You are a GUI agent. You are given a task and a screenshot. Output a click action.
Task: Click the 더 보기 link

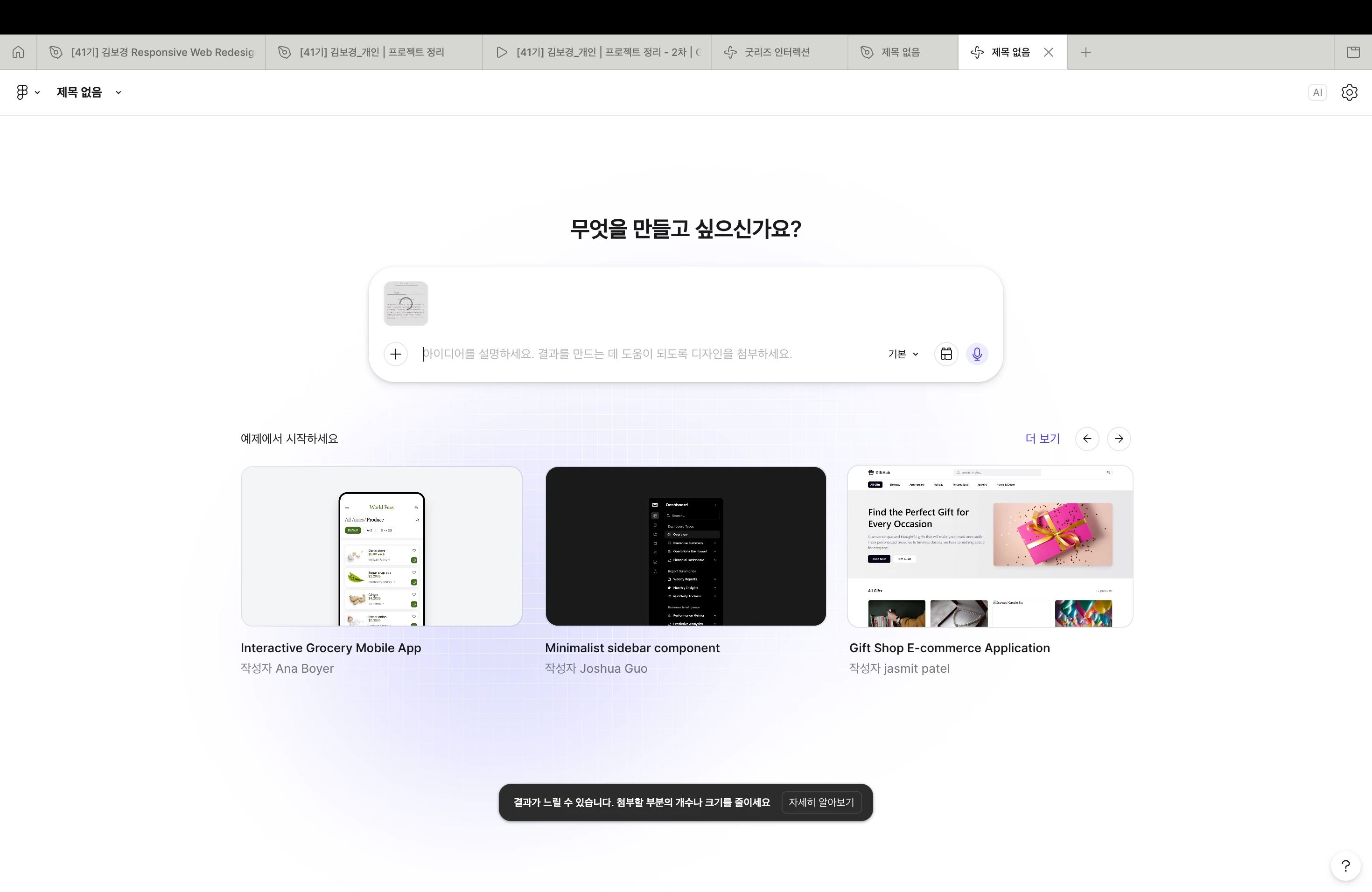pyautogui.click(x=1042, y=439)
